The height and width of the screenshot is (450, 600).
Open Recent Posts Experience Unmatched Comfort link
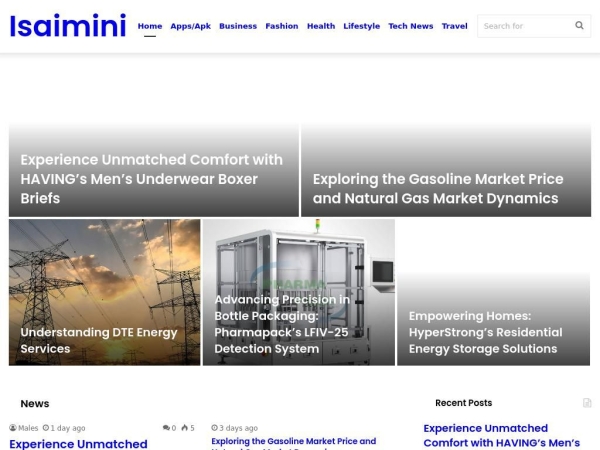tap(502, 435)
